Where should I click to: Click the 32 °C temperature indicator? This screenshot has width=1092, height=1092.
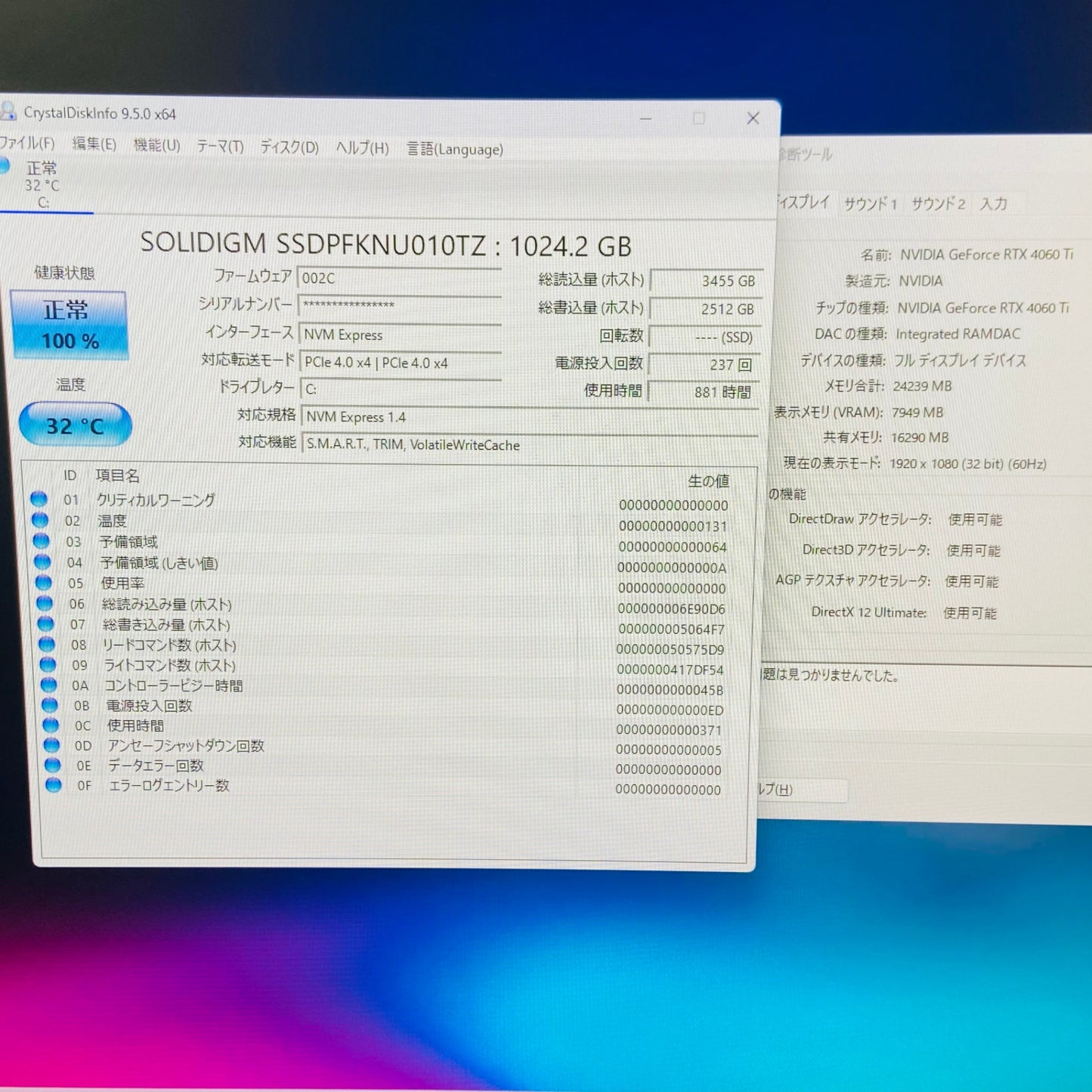(x=74, y=425)
